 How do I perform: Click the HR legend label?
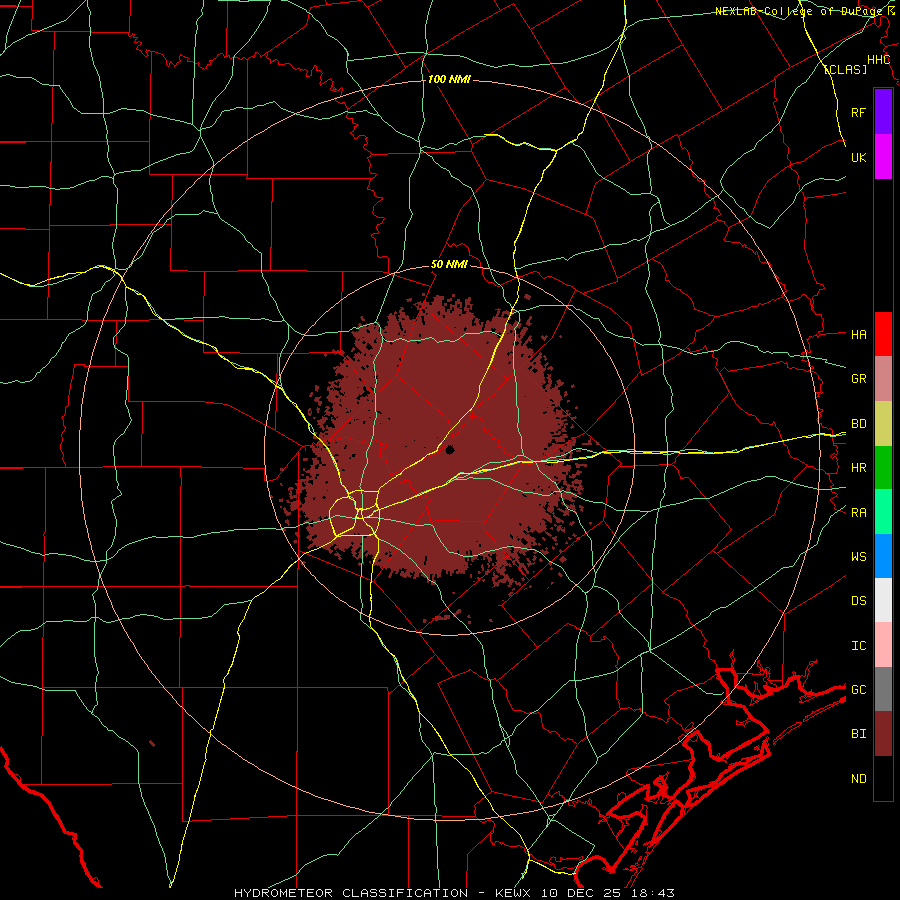coord(858,468)
